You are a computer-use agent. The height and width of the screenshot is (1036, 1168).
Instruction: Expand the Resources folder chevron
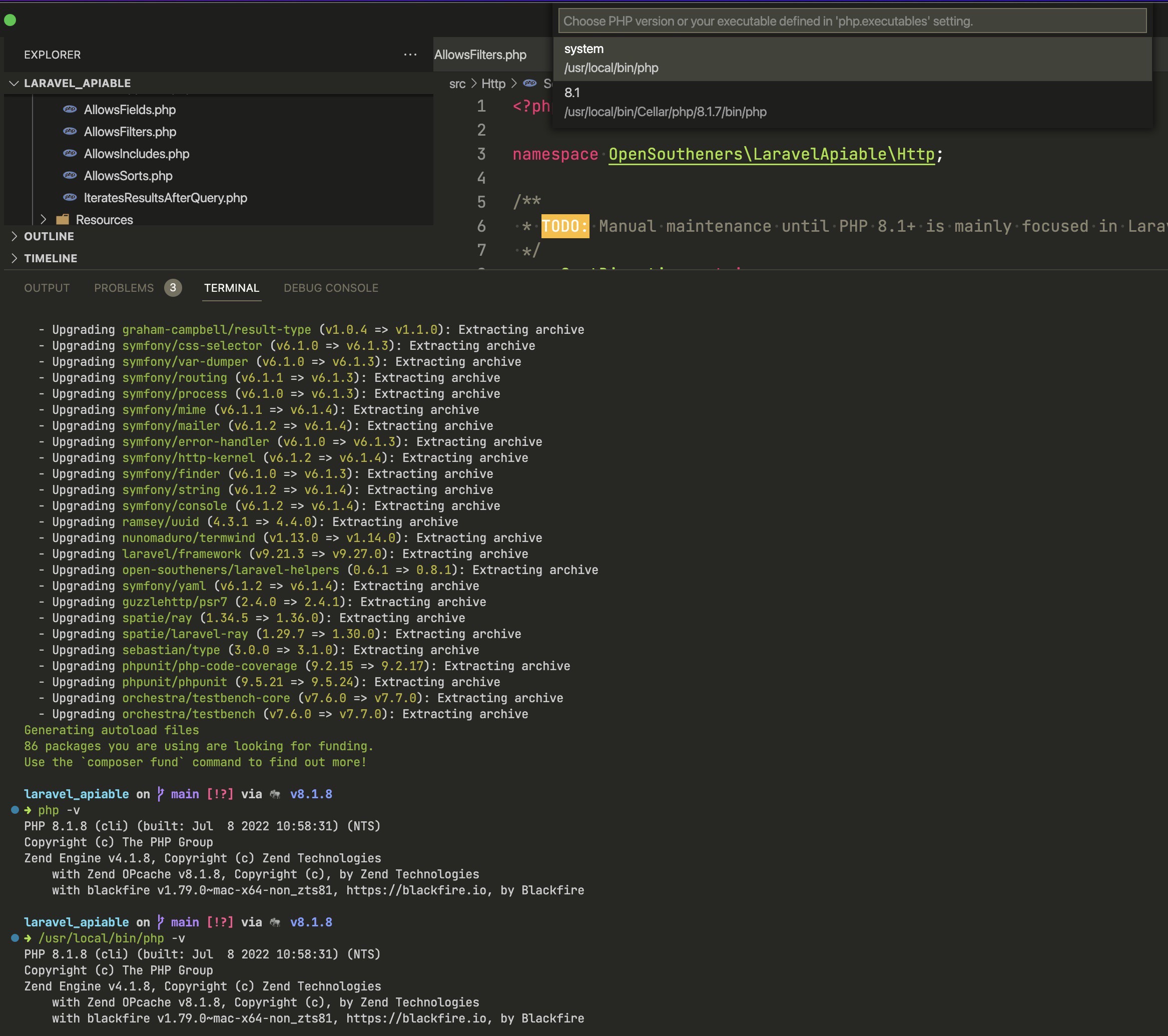point(44,219)
